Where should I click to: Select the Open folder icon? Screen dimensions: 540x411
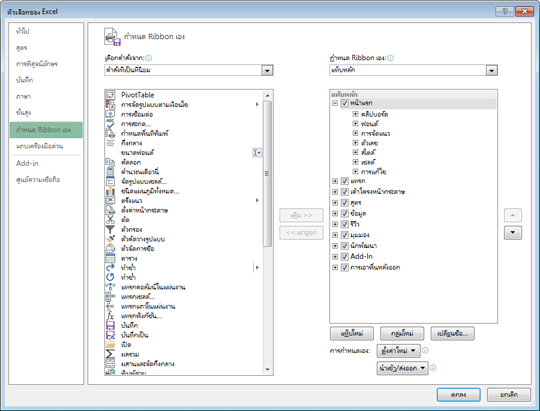pos(110,345)
